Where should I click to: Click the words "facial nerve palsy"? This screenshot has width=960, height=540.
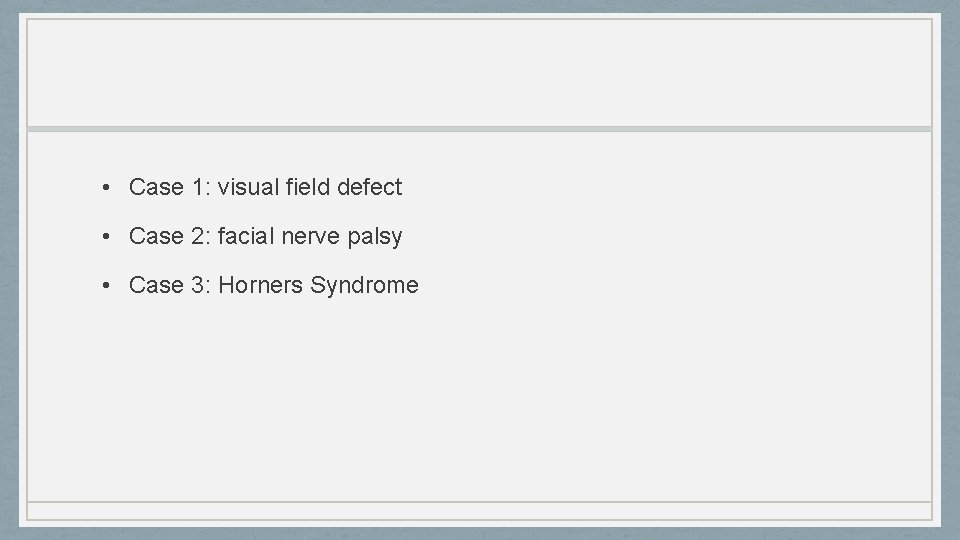[310, 236]
